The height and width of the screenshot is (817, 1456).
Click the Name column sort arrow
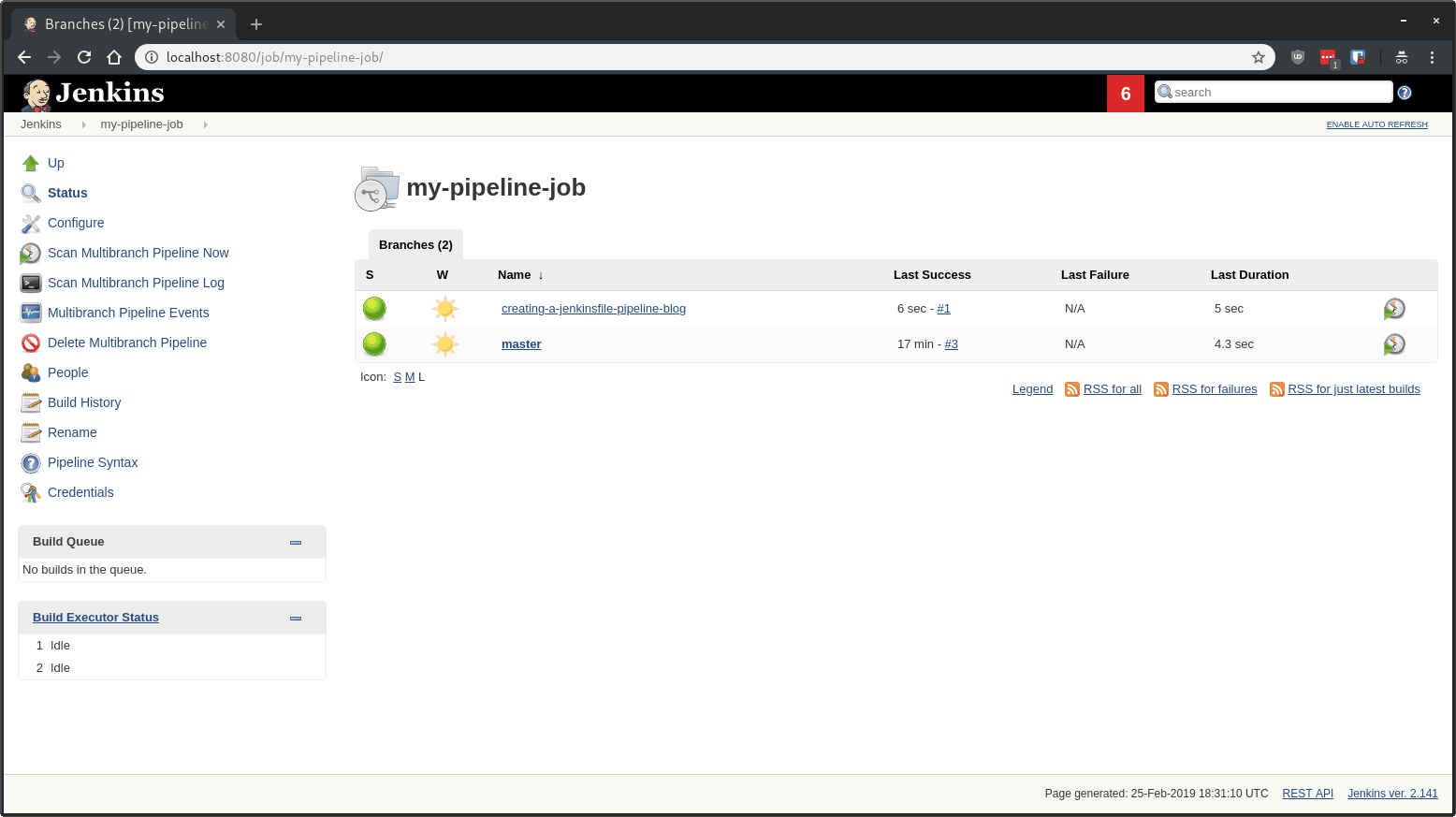click(x=541, y=275)
